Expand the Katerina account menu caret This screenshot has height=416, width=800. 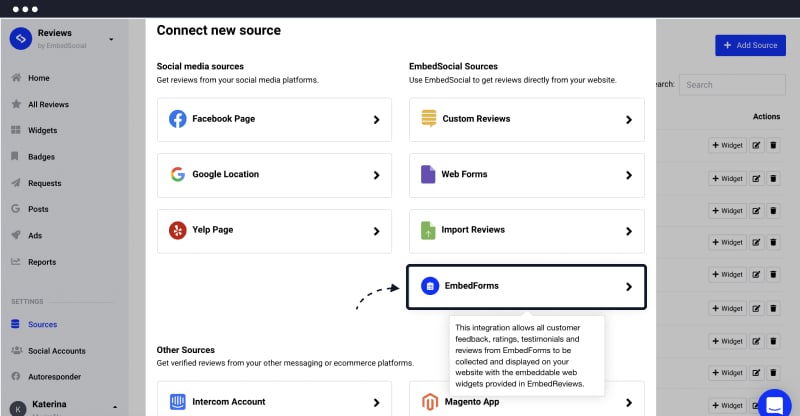tap(115, 407)
